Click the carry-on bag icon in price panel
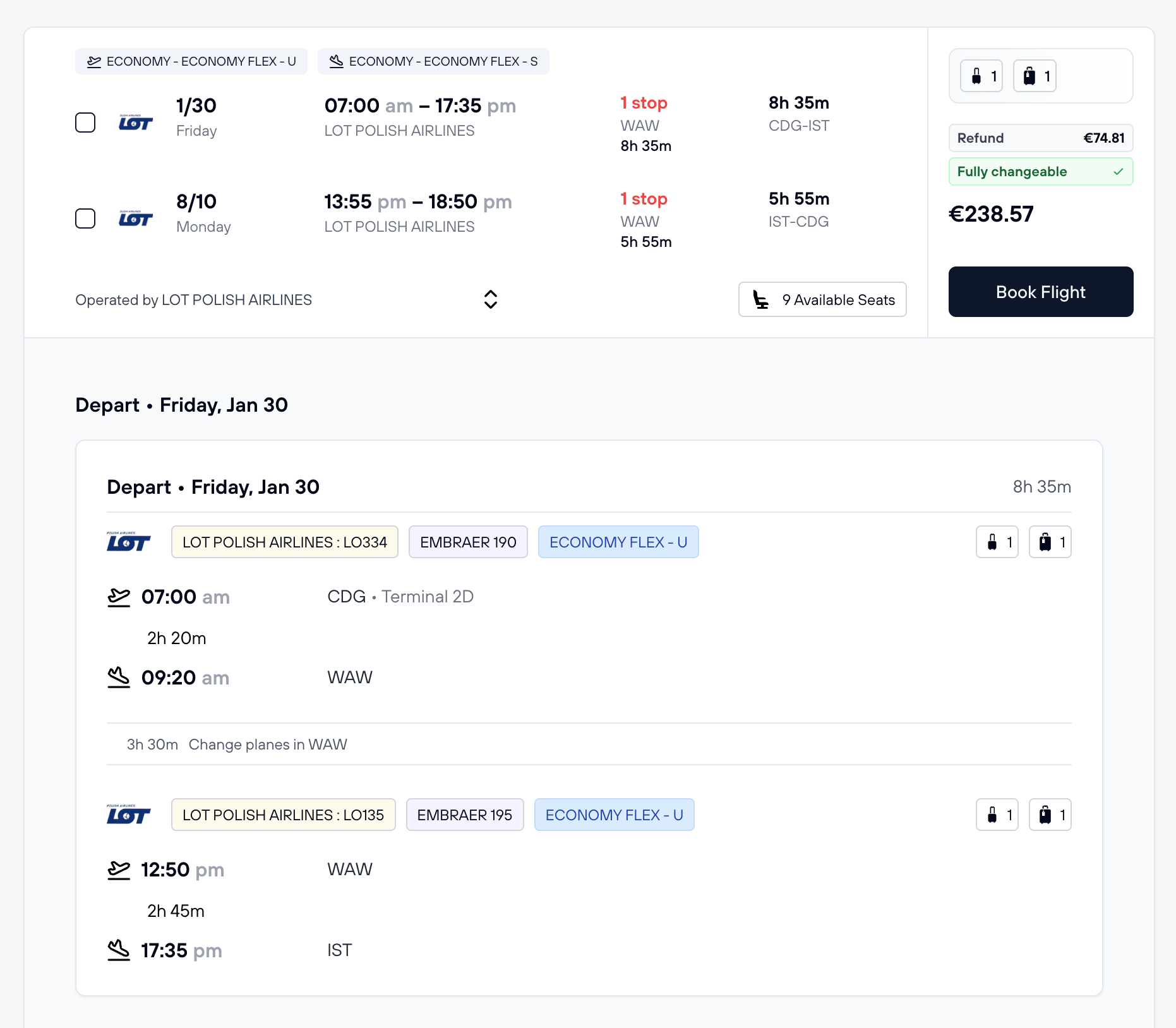 point(981,76)
